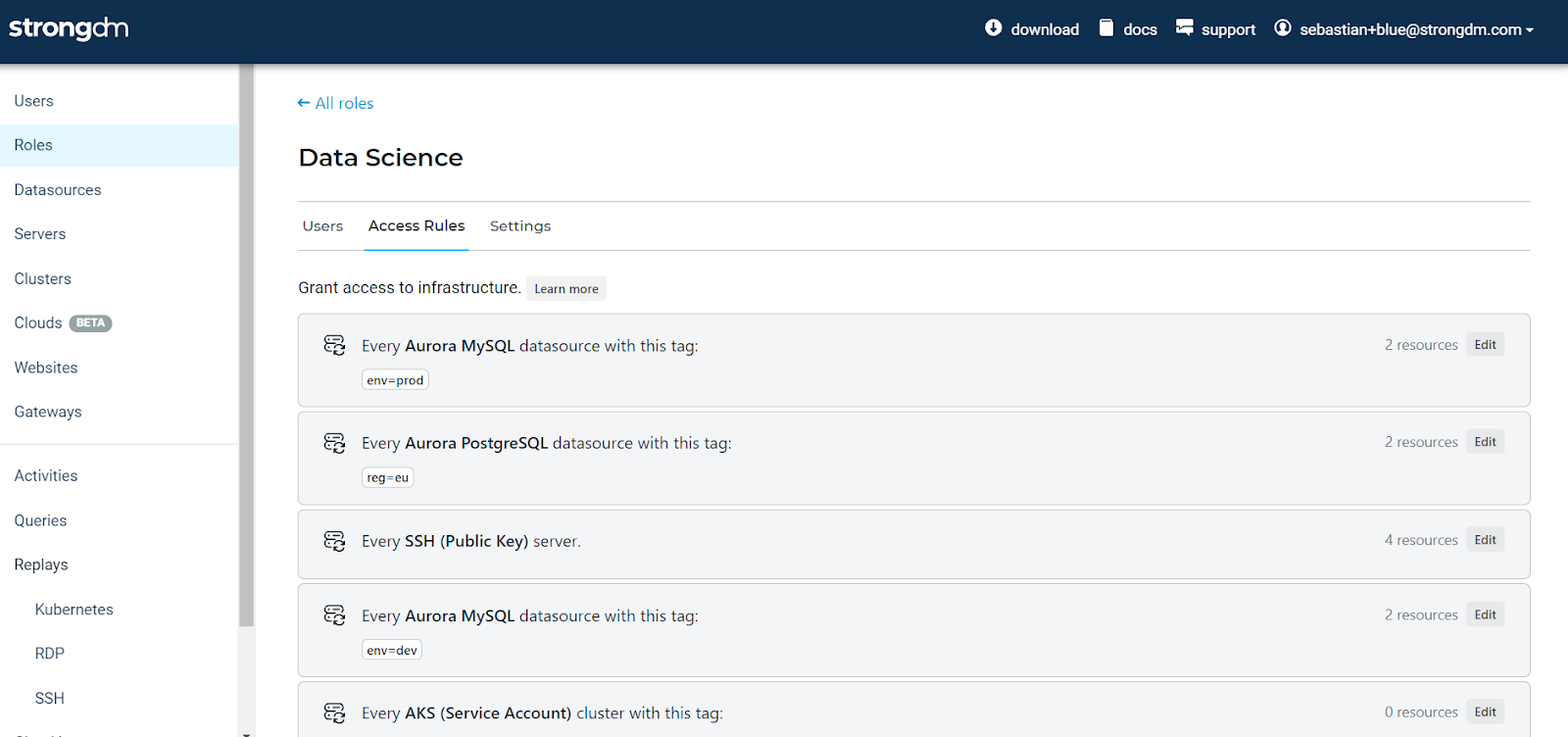Open Gateways in the sidebar
1568x737 pixels.
pos(119,413)
